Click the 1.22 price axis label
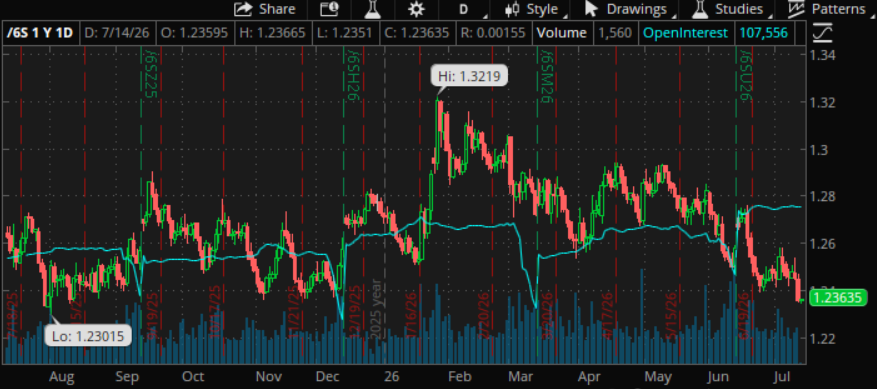 point(823,338)
